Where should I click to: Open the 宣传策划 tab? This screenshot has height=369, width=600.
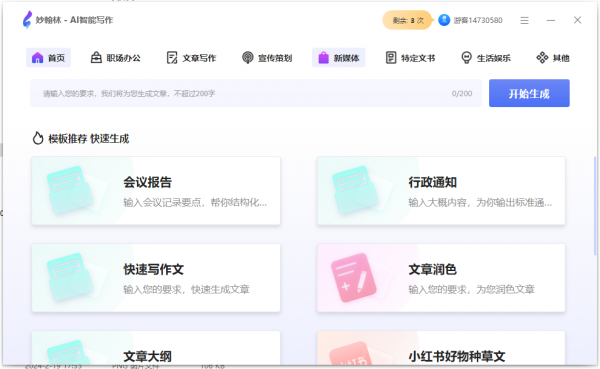pos(267,58)
